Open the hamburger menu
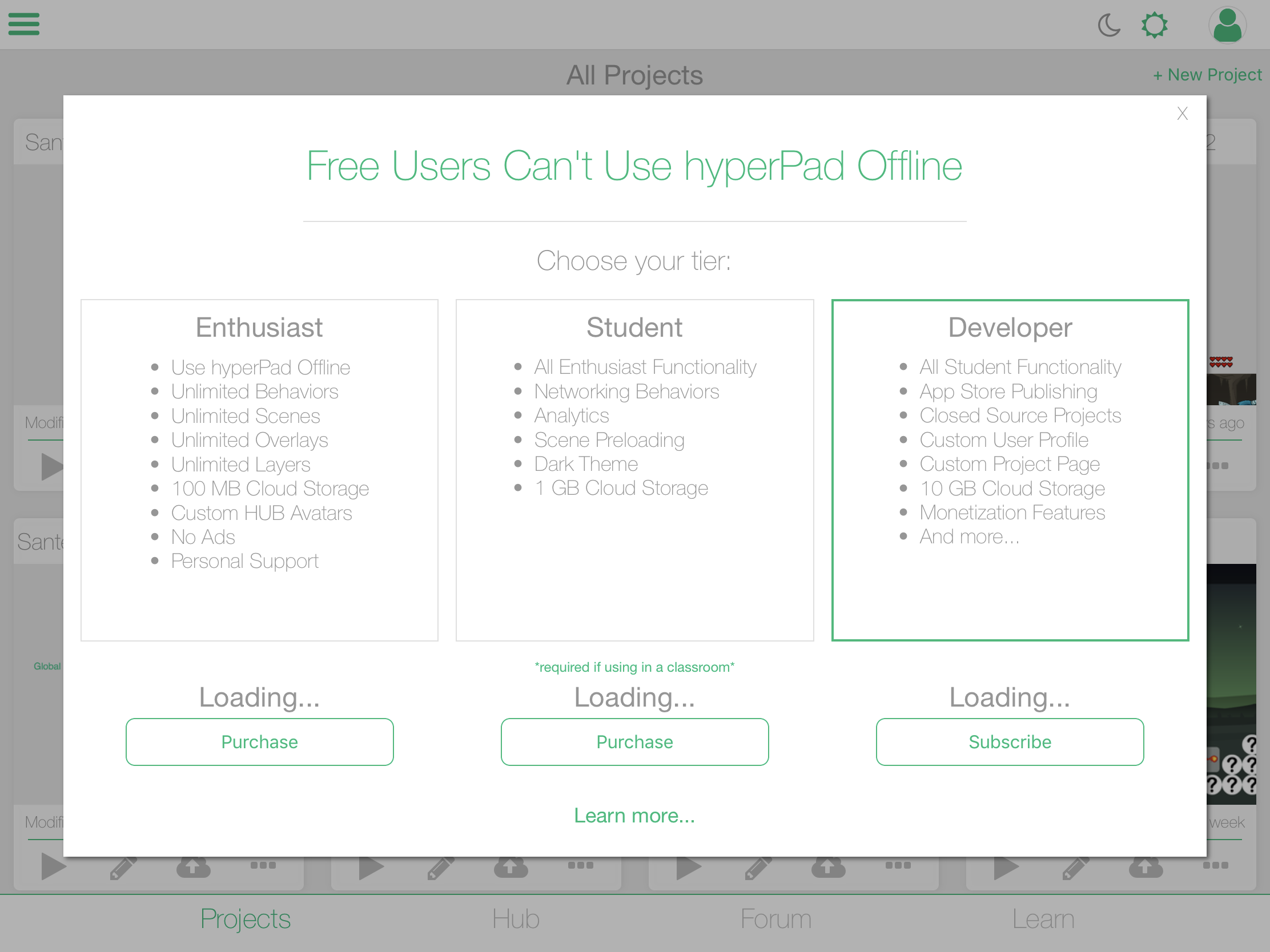The image size is (1270, 952). tap(23, 24)
